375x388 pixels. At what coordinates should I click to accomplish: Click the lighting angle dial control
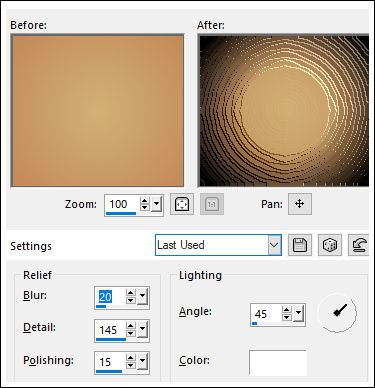(337, 313)
